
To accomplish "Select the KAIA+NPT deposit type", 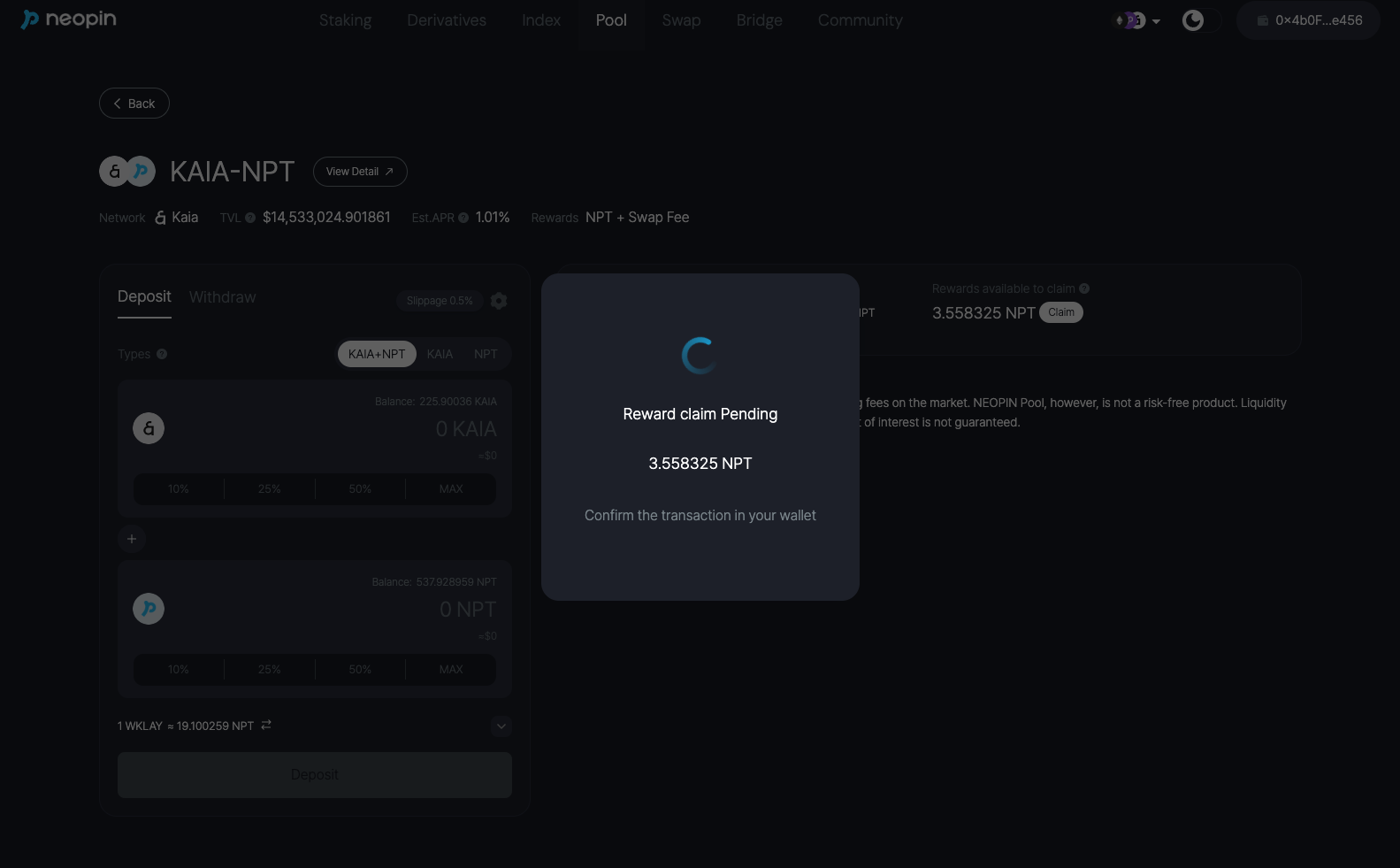I will click(x=377, y=354).
